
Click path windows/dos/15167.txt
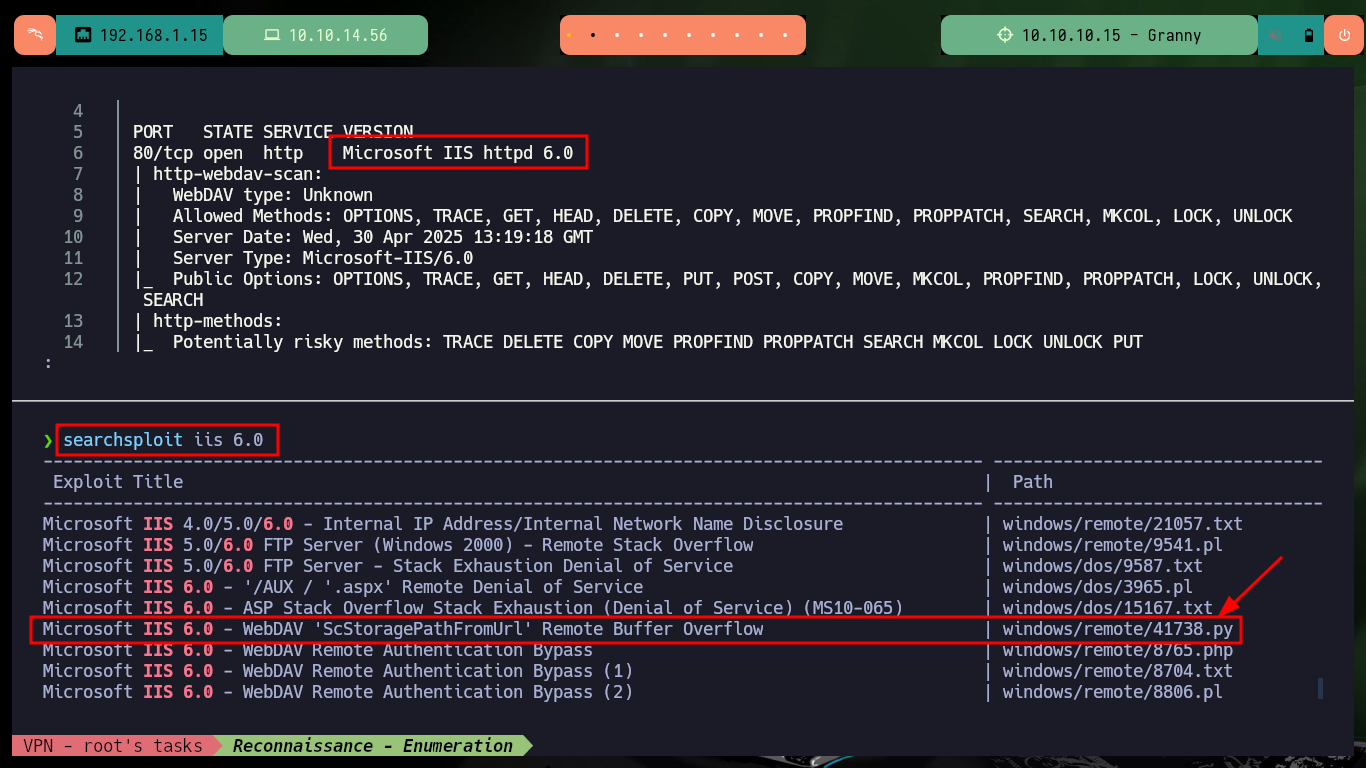coord(1108,608)
